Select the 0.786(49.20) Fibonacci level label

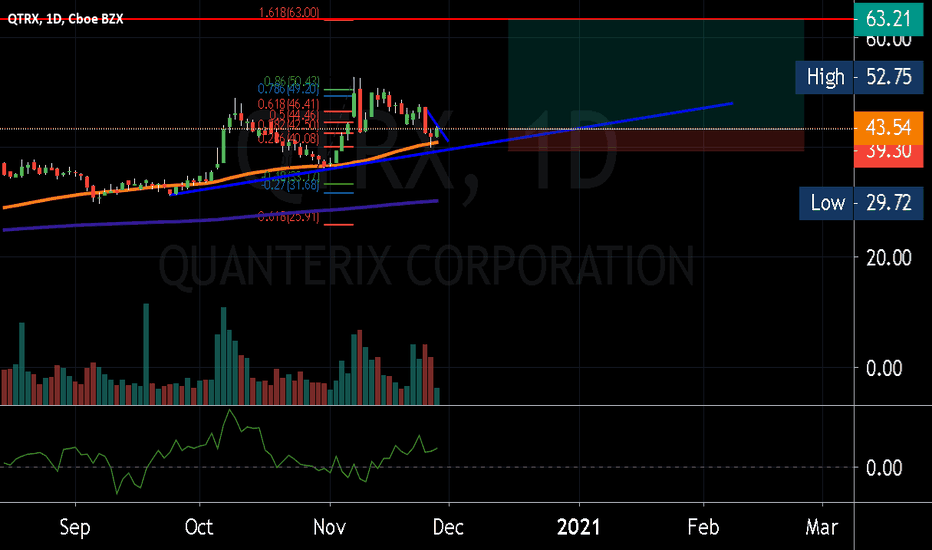coord(288,89)
